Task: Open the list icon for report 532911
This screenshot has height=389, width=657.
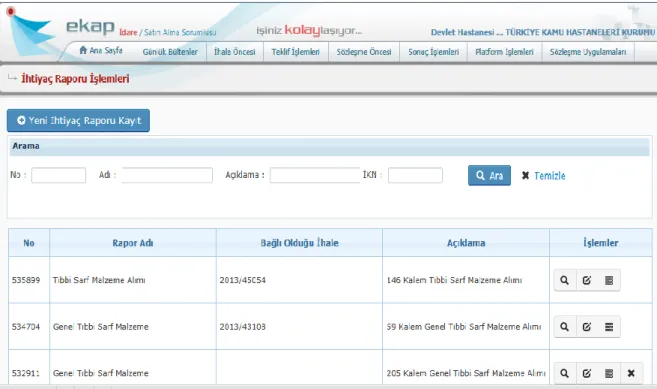Action: coord(609,373)
